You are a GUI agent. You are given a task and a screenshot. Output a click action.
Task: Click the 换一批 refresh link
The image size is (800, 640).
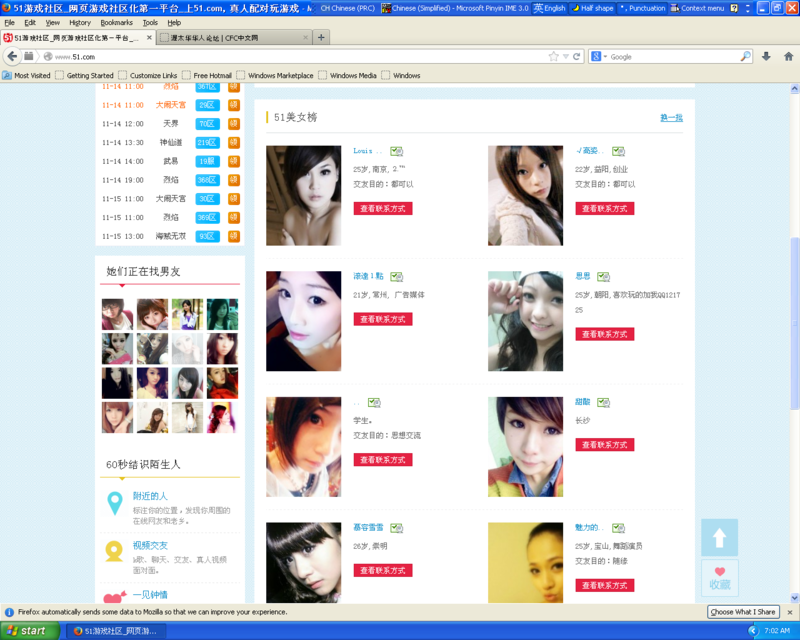pos(671,117)
